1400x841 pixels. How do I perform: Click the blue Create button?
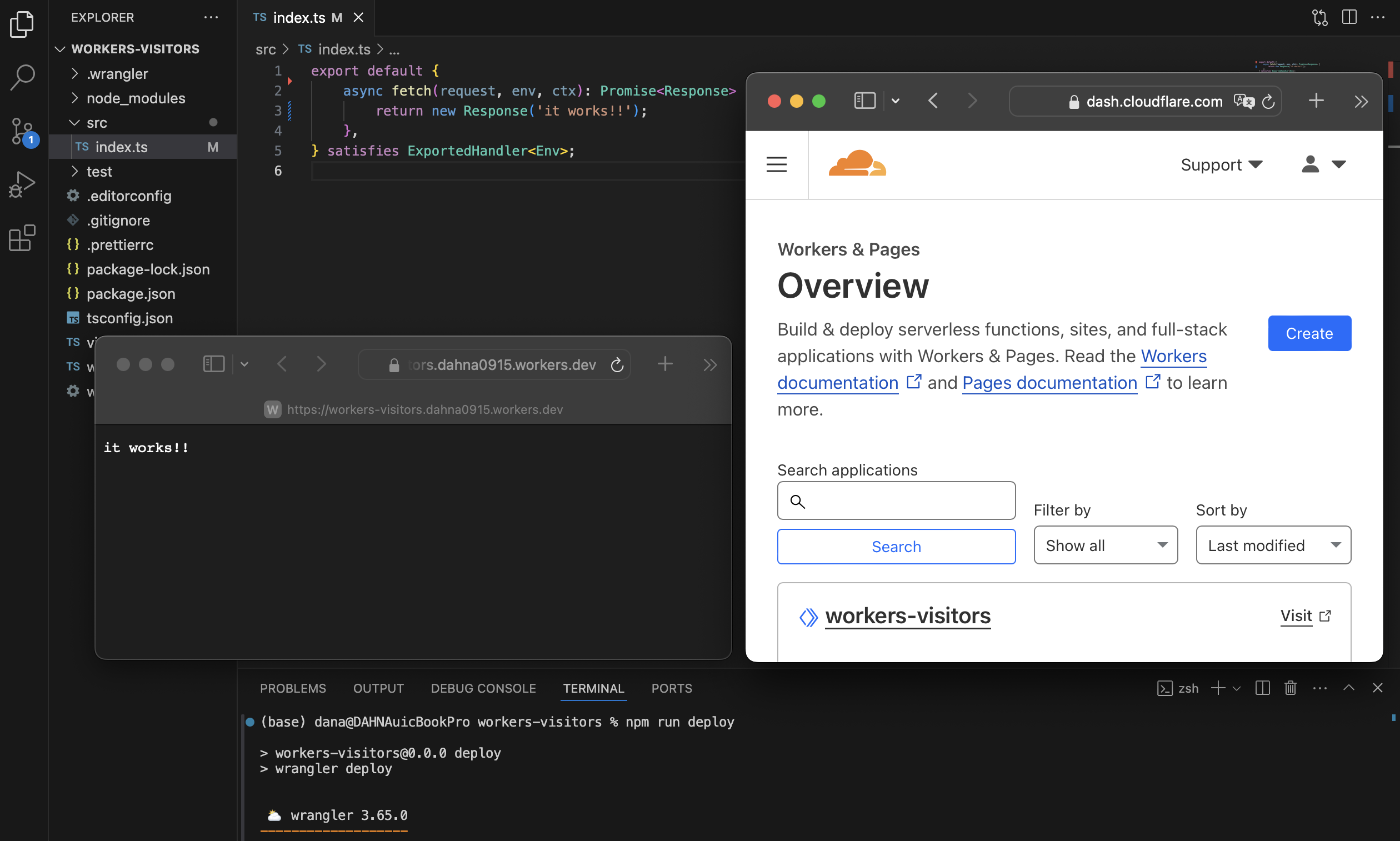[x=1309, y=333]
